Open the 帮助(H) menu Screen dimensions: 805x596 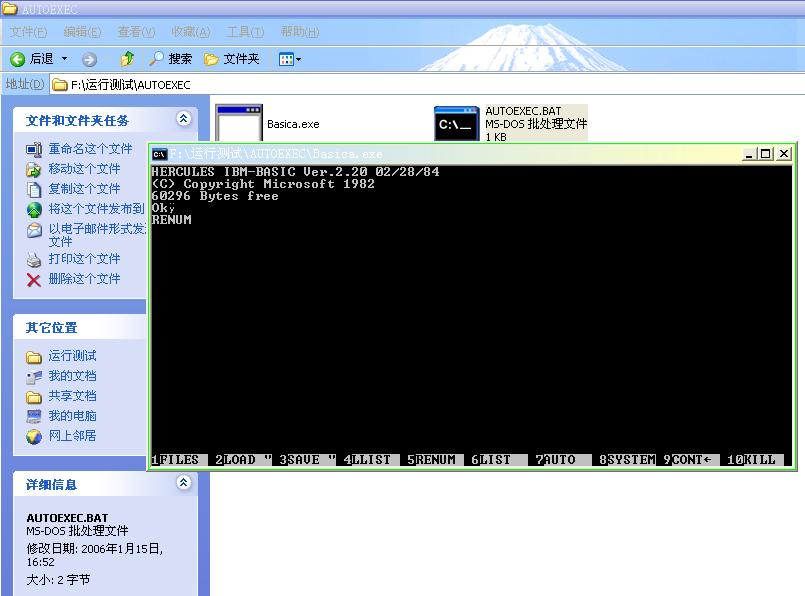coord(299,32)
